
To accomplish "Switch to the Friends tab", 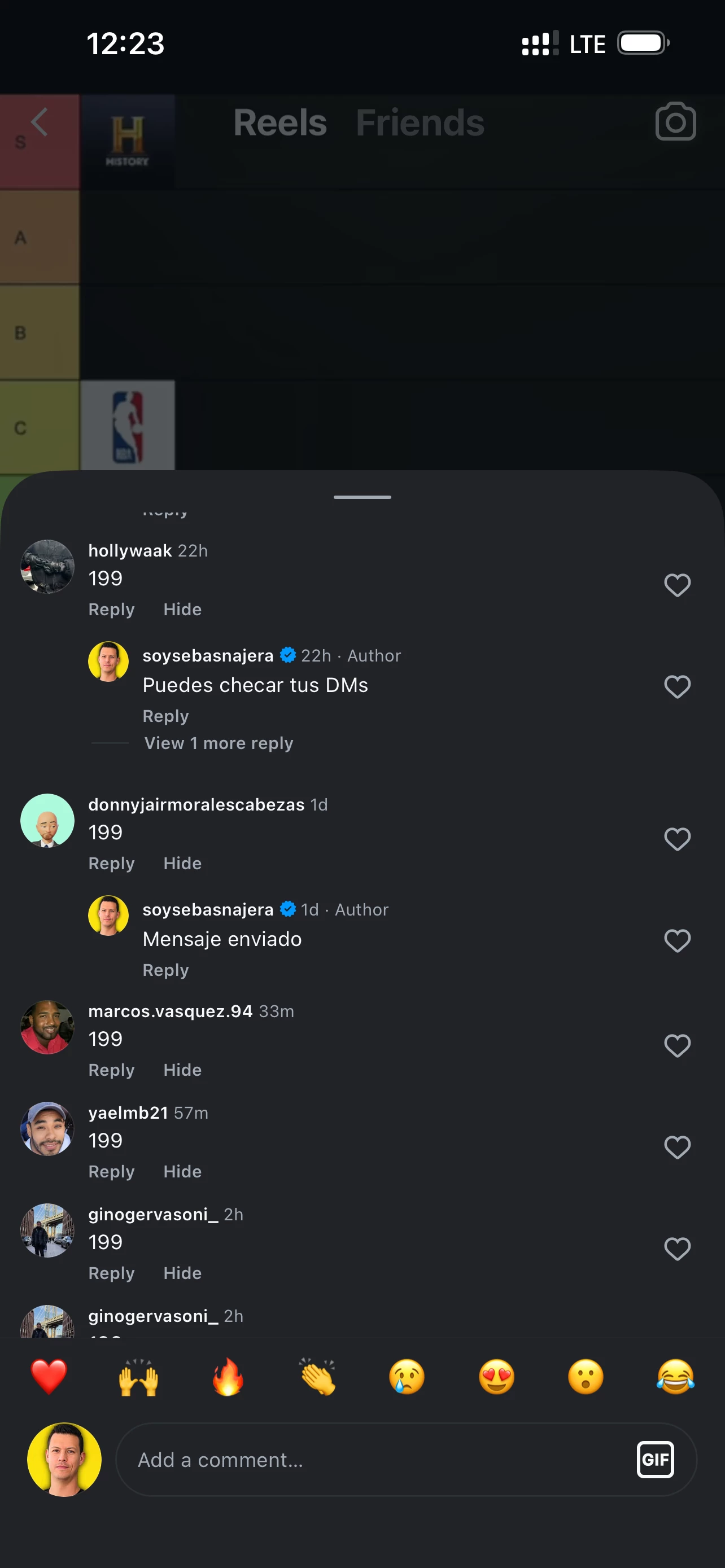I will pos(420,122).
